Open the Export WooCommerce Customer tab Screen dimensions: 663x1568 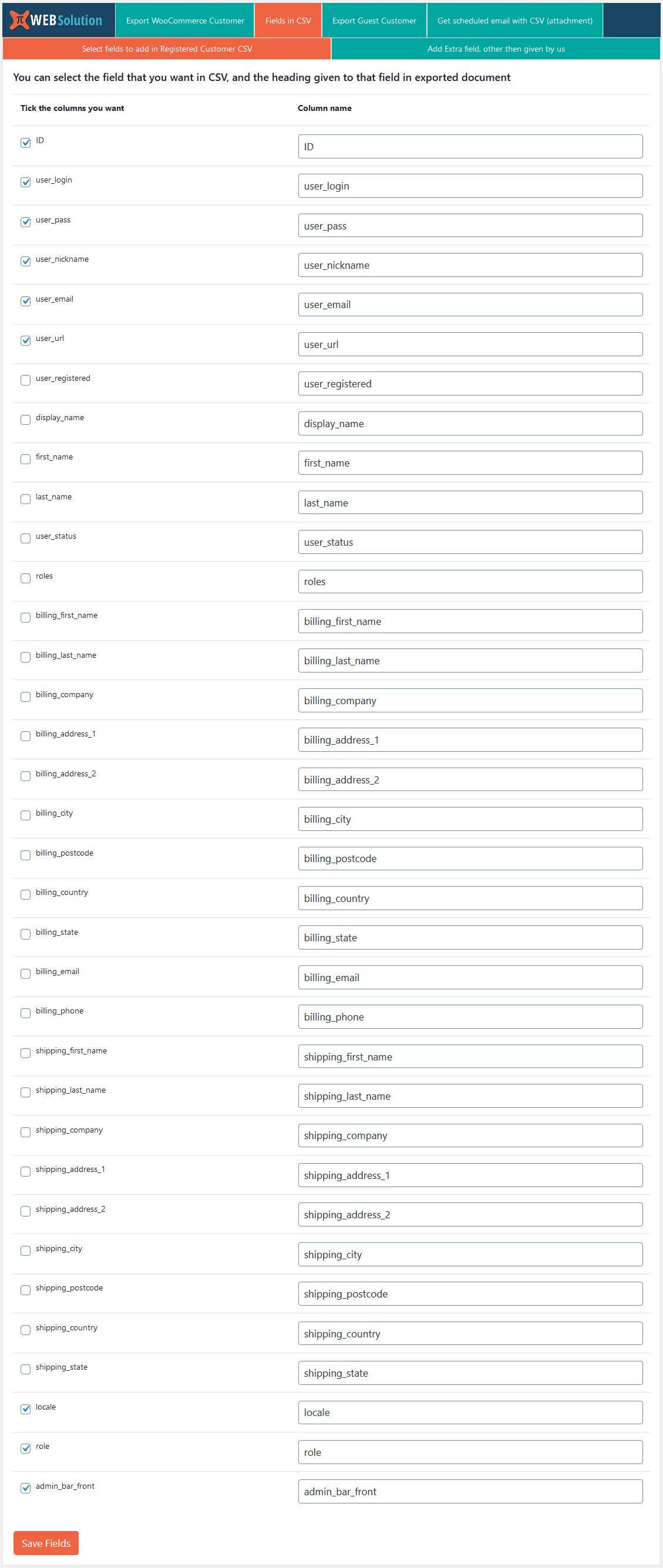[184, 21]
